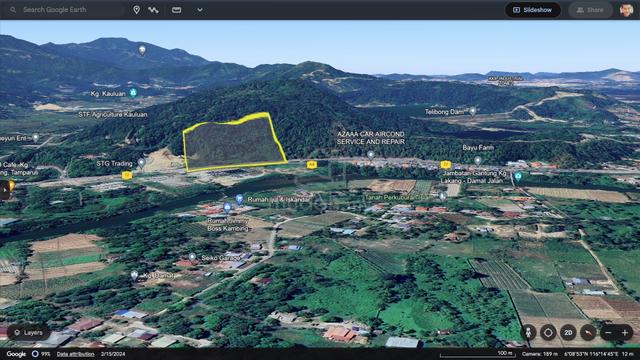
Task: Click the Rumah Sewa Boss Kambing pin
Action: pyautogui.click(x=227, y=207)
